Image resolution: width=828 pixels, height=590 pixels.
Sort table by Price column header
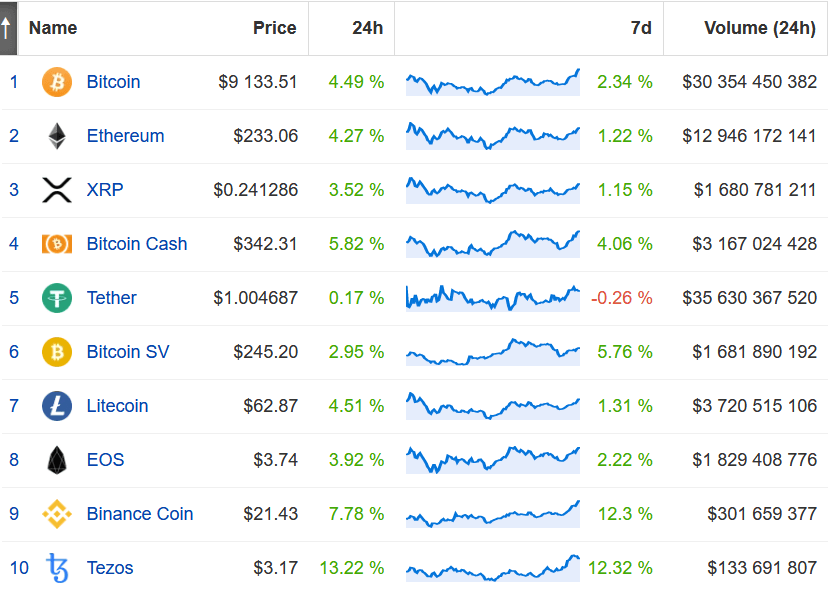pos(274,28)
